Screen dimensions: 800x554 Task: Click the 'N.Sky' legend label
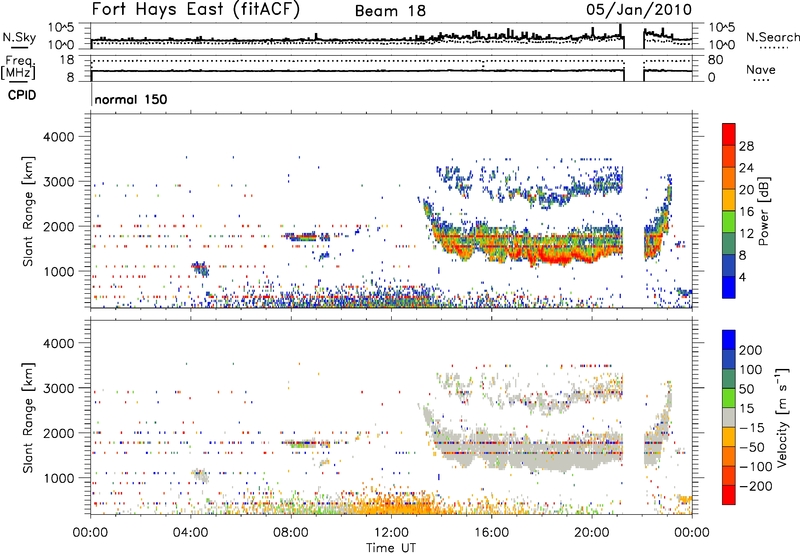(x=19, y=37)
